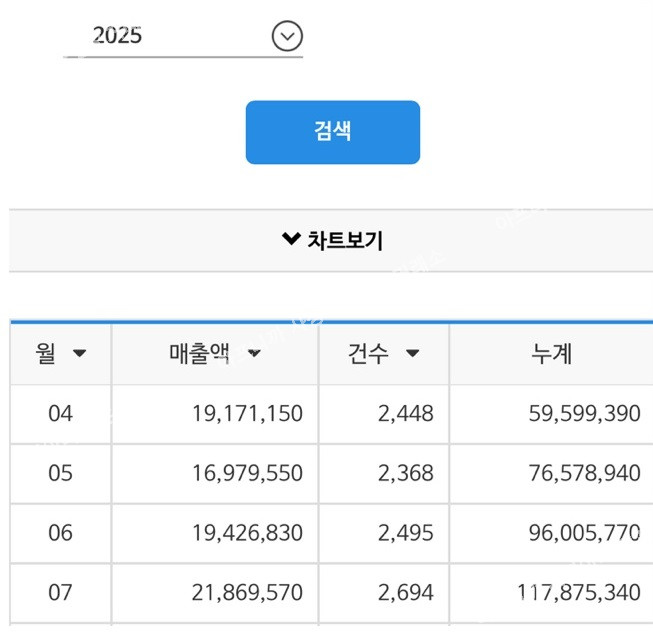Screen dimensions: 653x636
Task: Open the 2025 year dropdown
Action: [180, 37]
